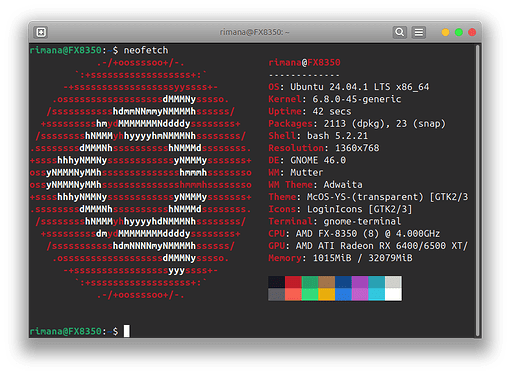The image size is (510, 375).
Task: Click the 'CPU: AMD FX-8350 (8) @ 4.000GHz' line
Action: [354, 234]
